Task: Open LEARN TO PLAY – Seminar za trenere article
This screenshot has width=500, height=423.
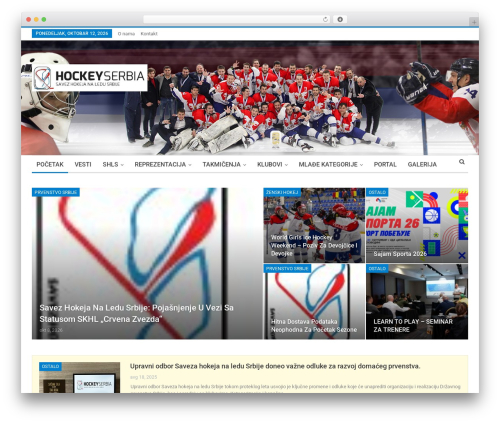Action: [413, 326]
